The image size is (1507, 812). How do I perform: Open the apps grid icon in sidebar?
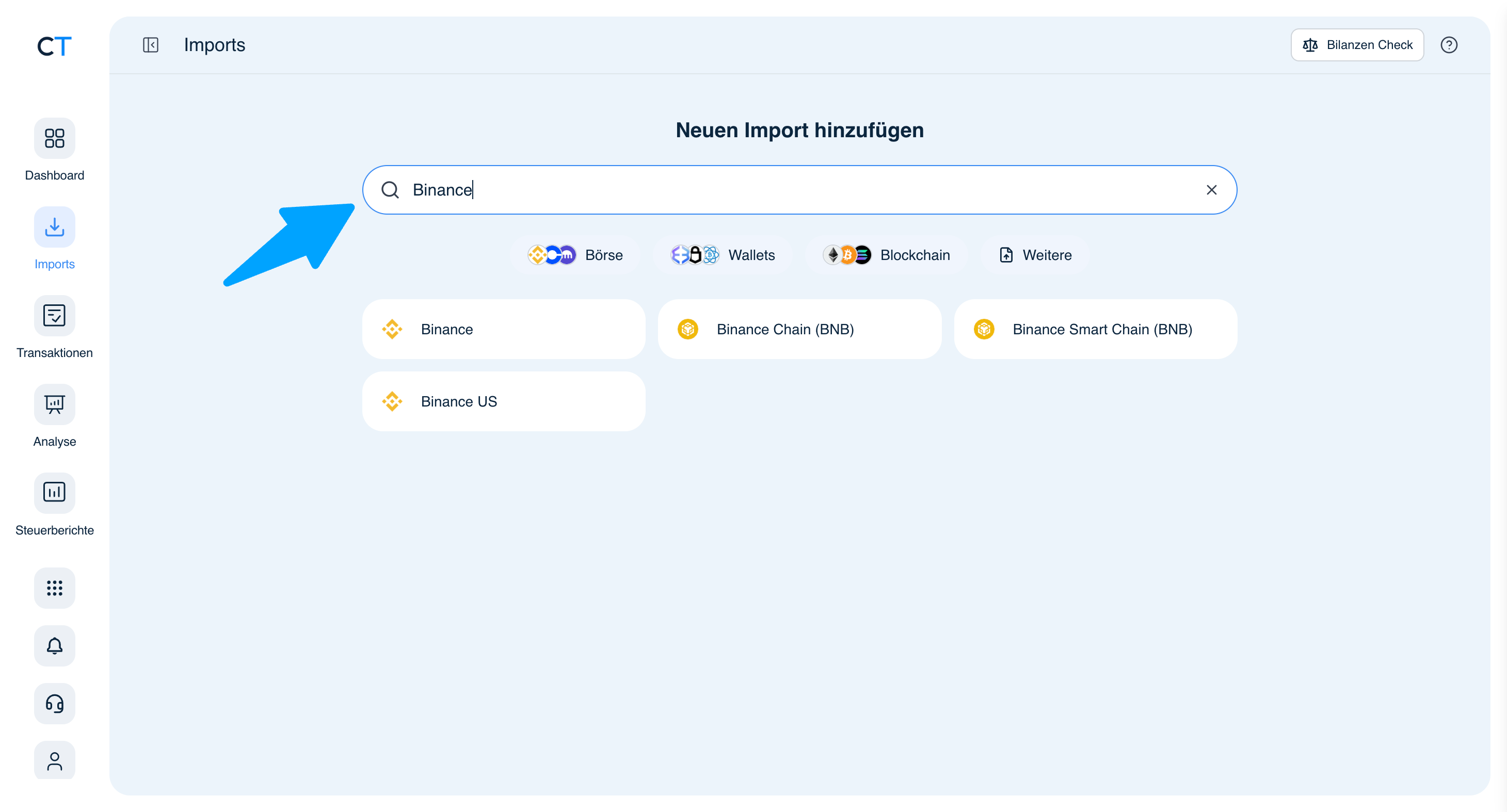click(x=54, y=588)
